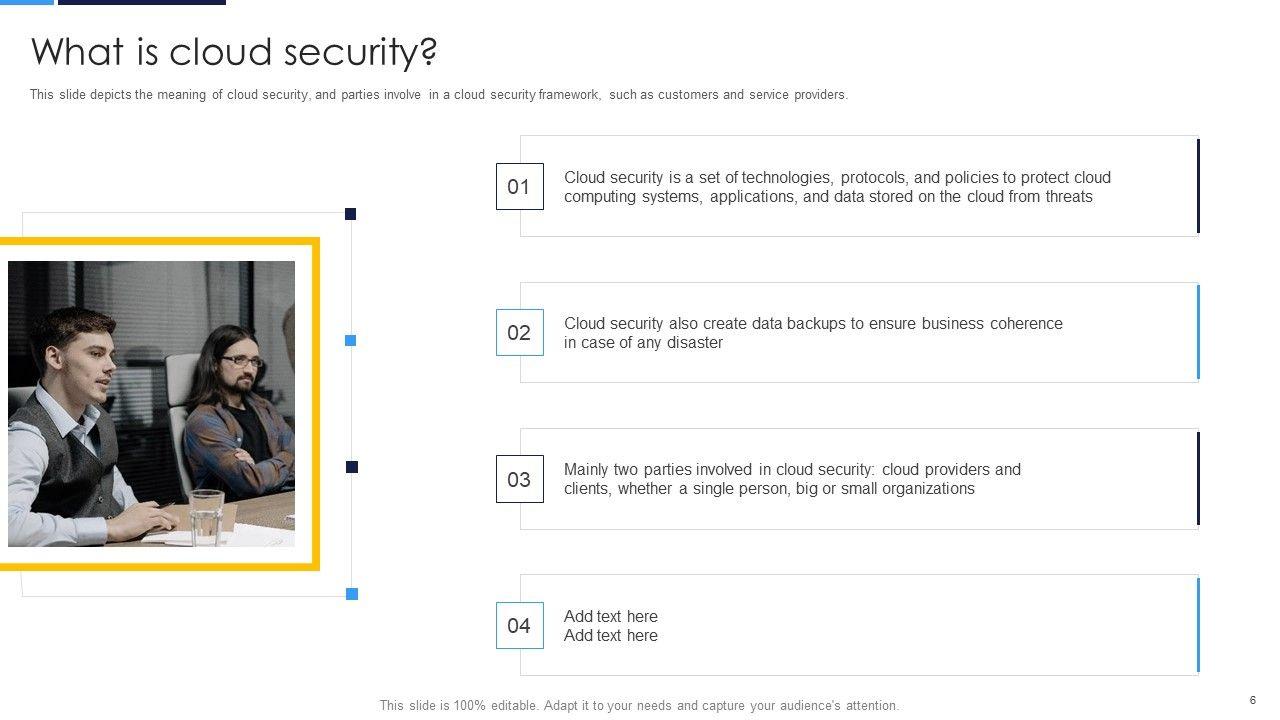Click the meeting photo of two men
The image size is (1280, 720).
[151, 404]
